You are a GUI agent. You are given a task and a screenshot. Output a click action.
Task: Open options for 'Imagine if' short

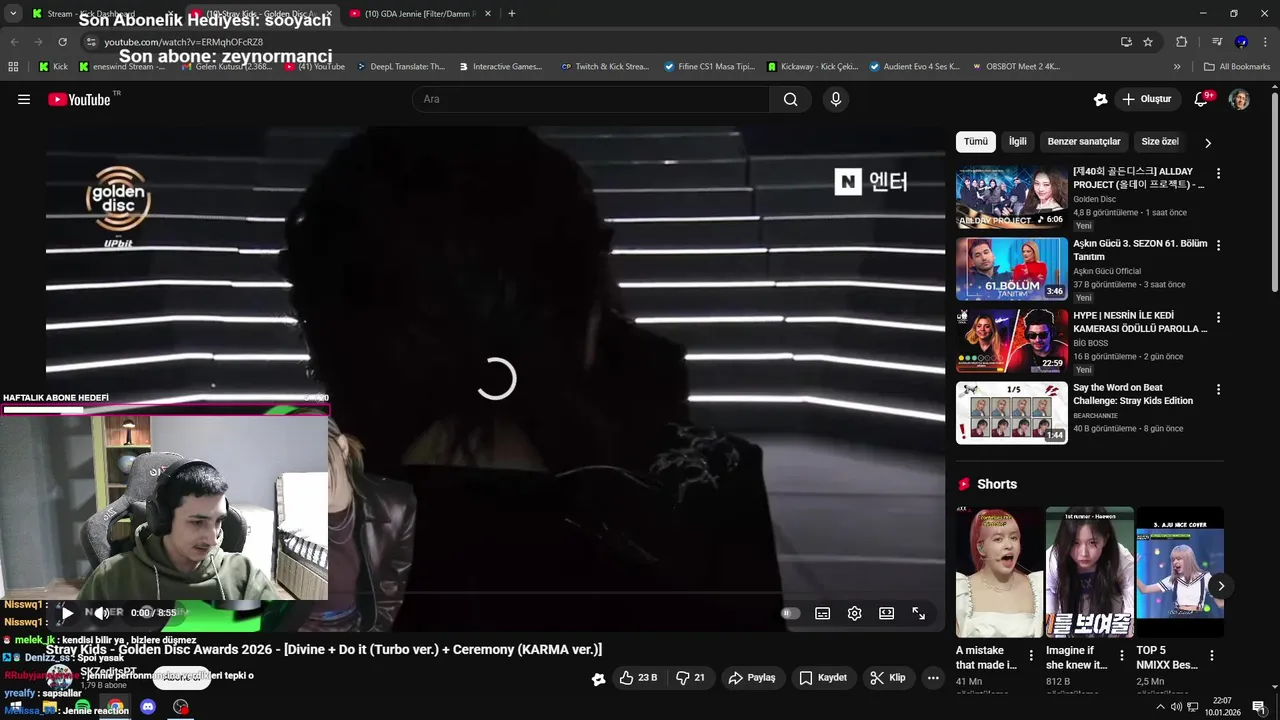pyautogui.click(x=1121, y=656)
